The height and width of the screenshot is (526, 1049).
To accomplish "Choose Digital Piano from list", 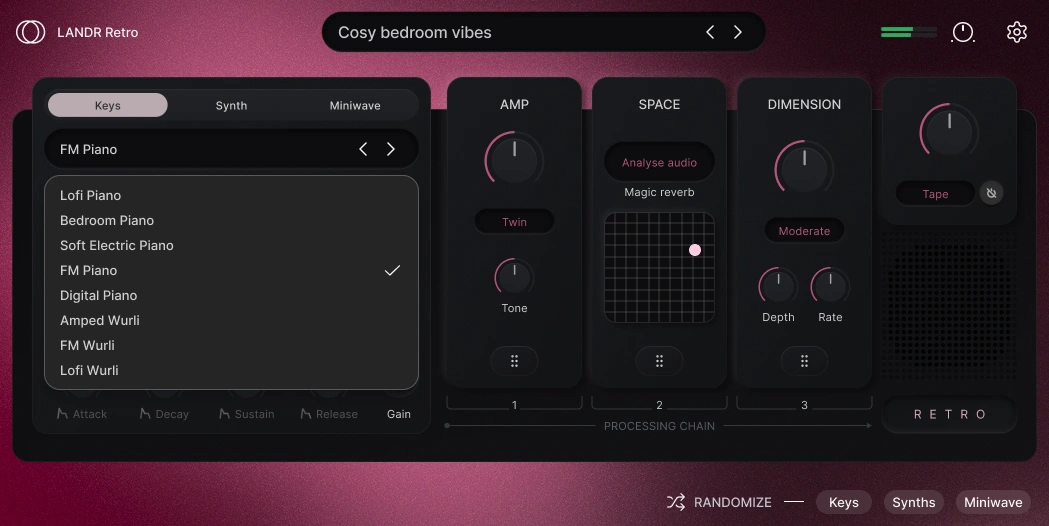I will click(x=231, y=295).
